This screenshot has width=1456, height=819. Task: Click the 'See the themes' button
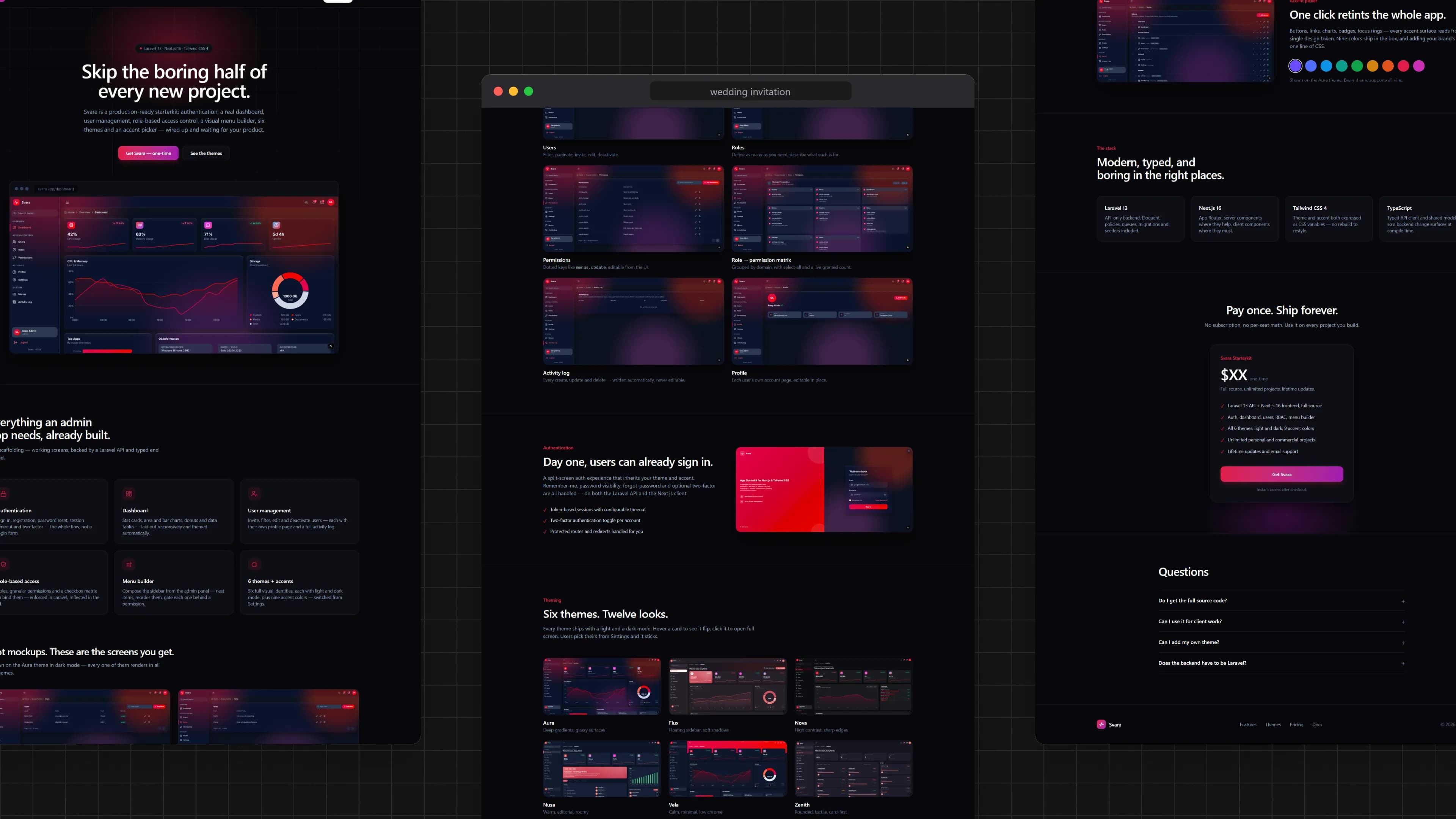click(x=206, y=153)
